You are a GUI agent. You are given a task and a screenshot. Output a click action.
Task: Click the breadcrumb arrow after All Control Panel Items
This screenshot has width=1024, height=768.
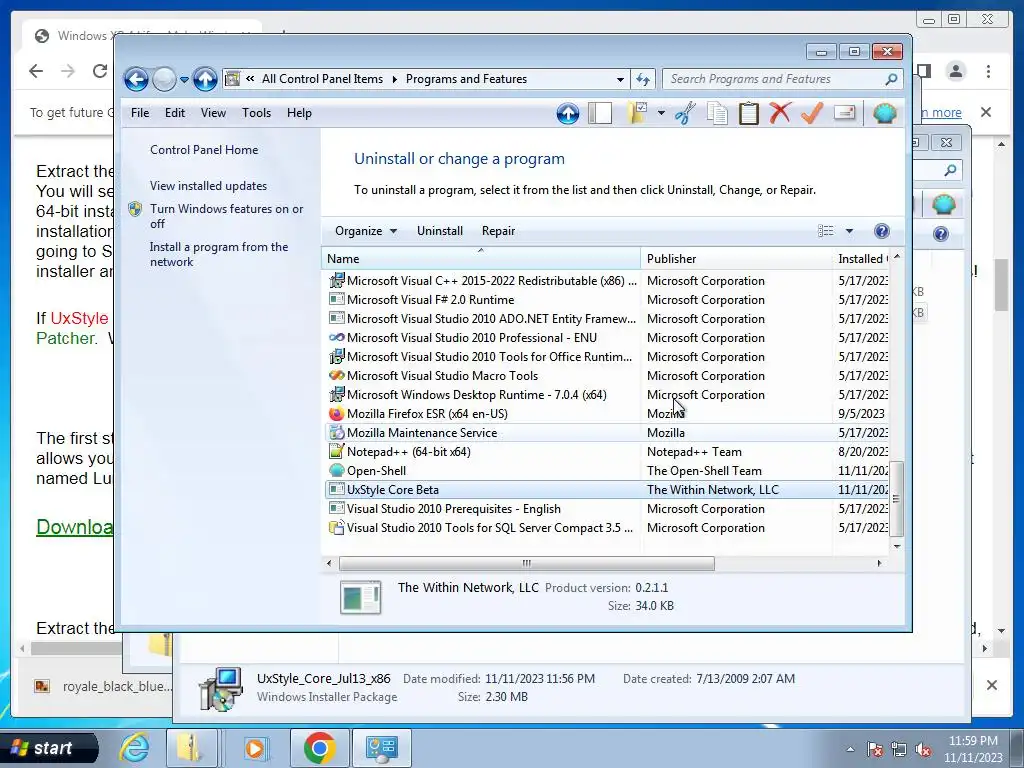[x=394, y=79]
